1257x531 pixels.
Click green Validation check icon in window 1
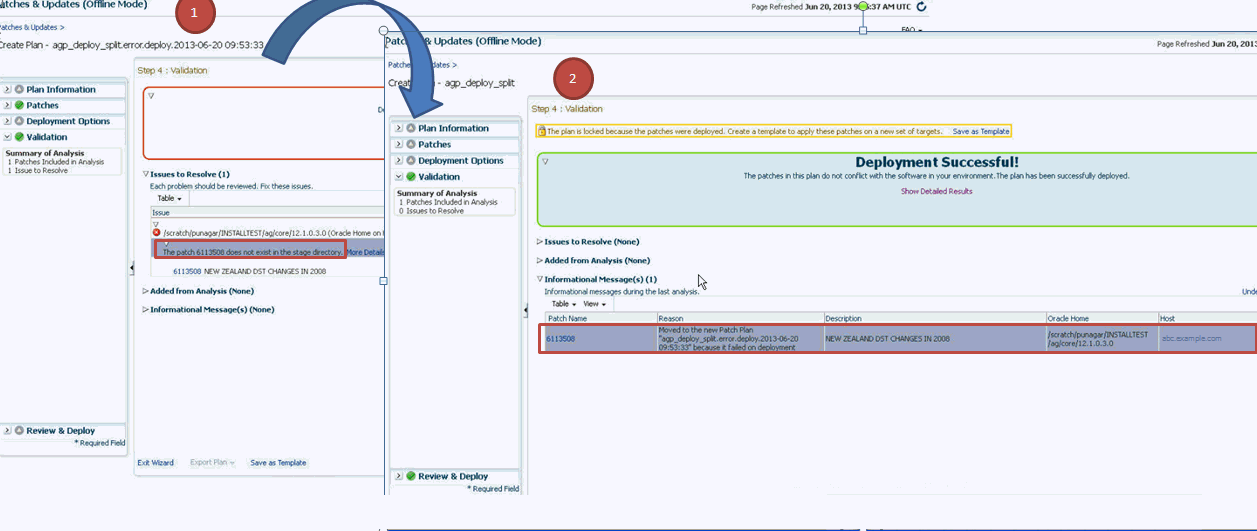[19, 137]
